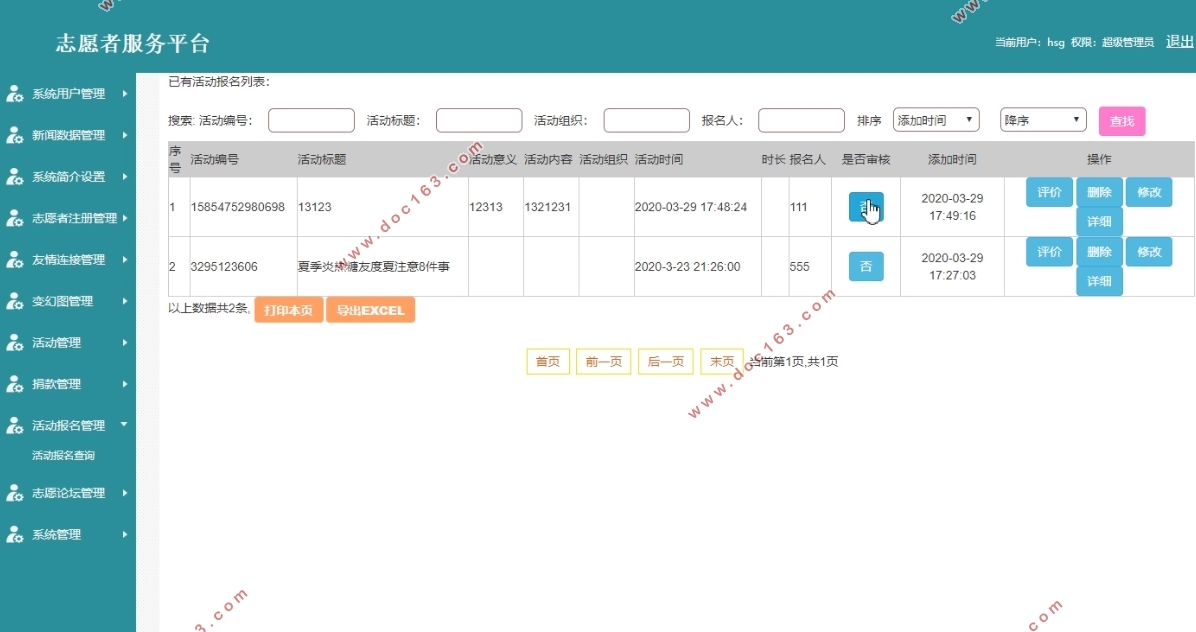The width and height of the screenshot is (1196, 632).
Task: Click 报名人 cell 555
Action: [799, 267]
